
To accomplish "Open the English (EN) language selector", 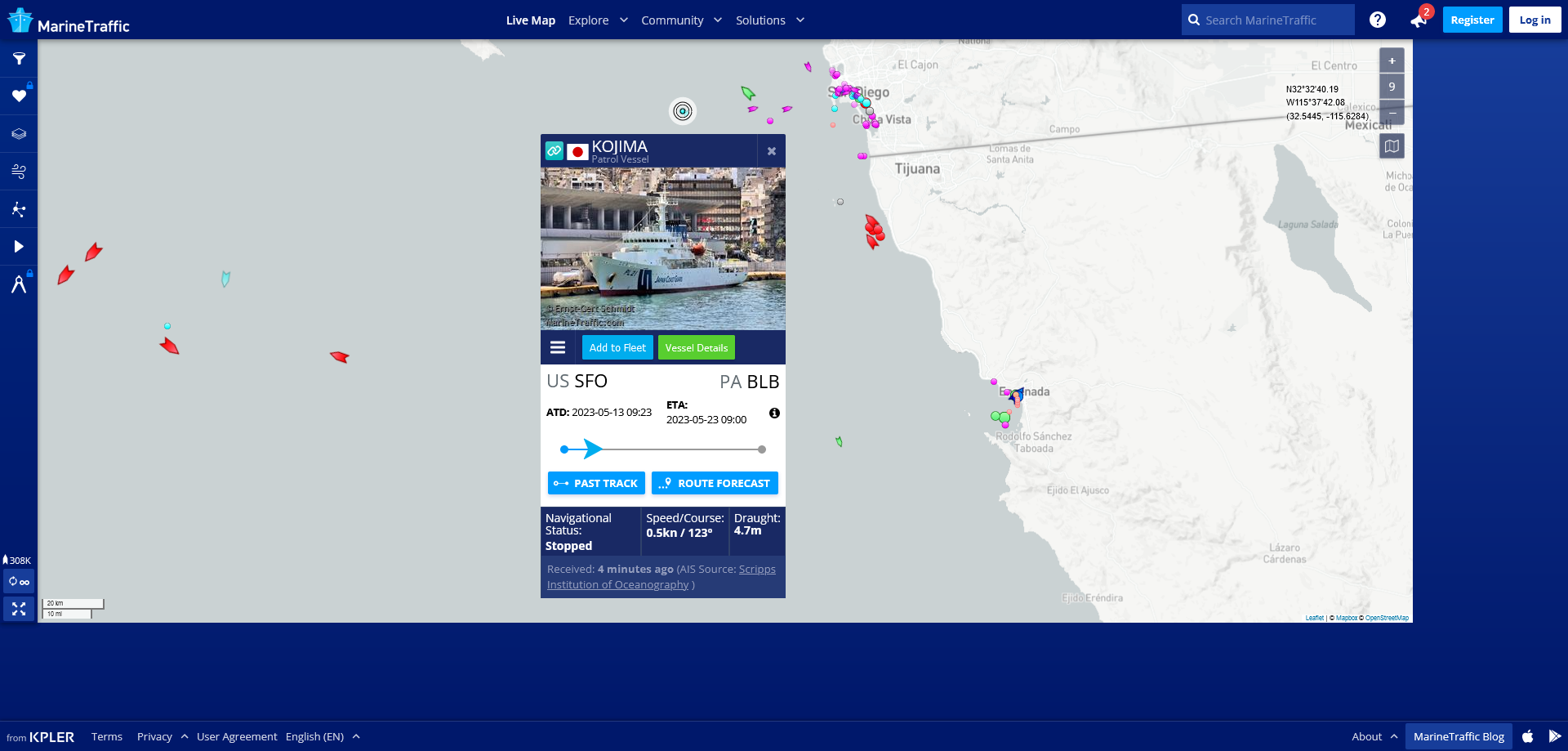I will coord(315,736).
